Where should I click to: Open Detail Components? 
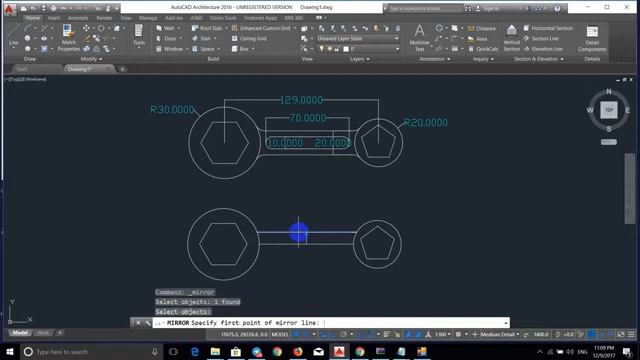pos(592,38)
